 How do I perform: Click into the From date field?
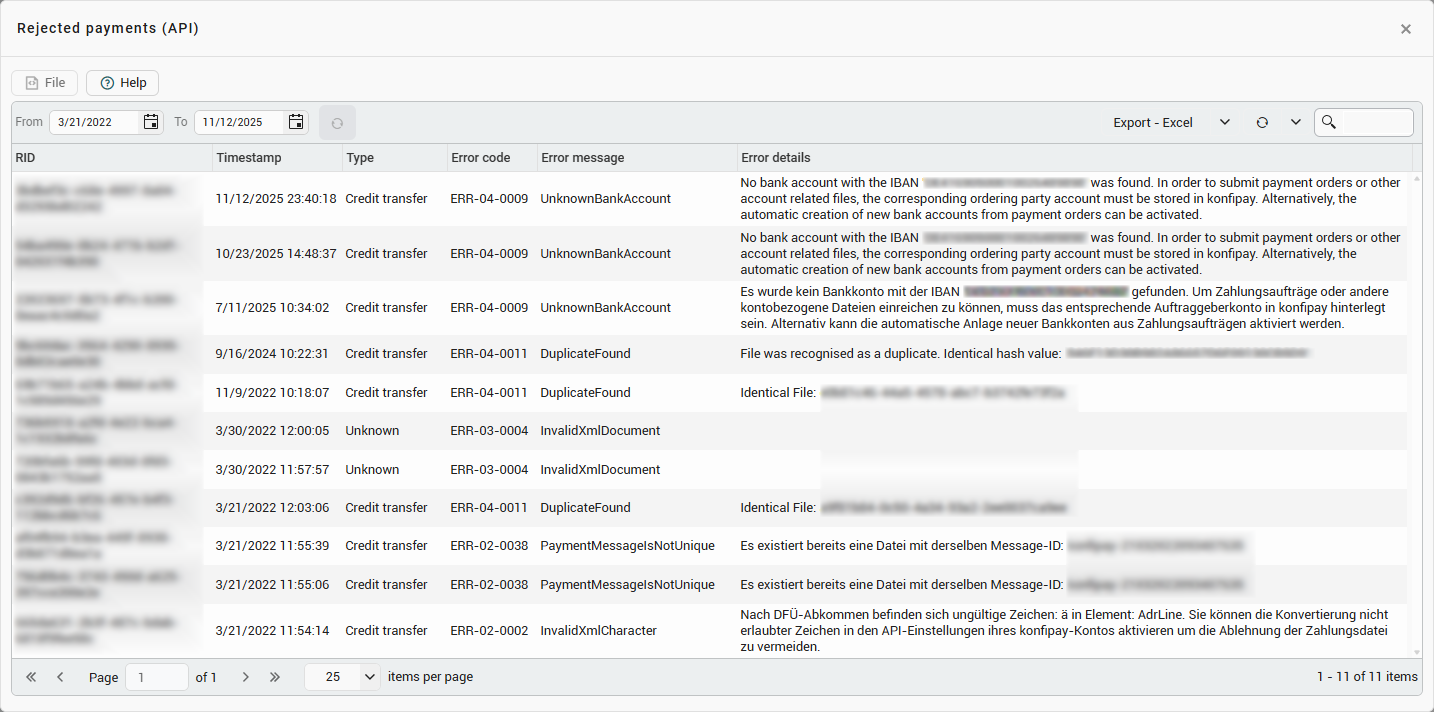click(96, 122)
